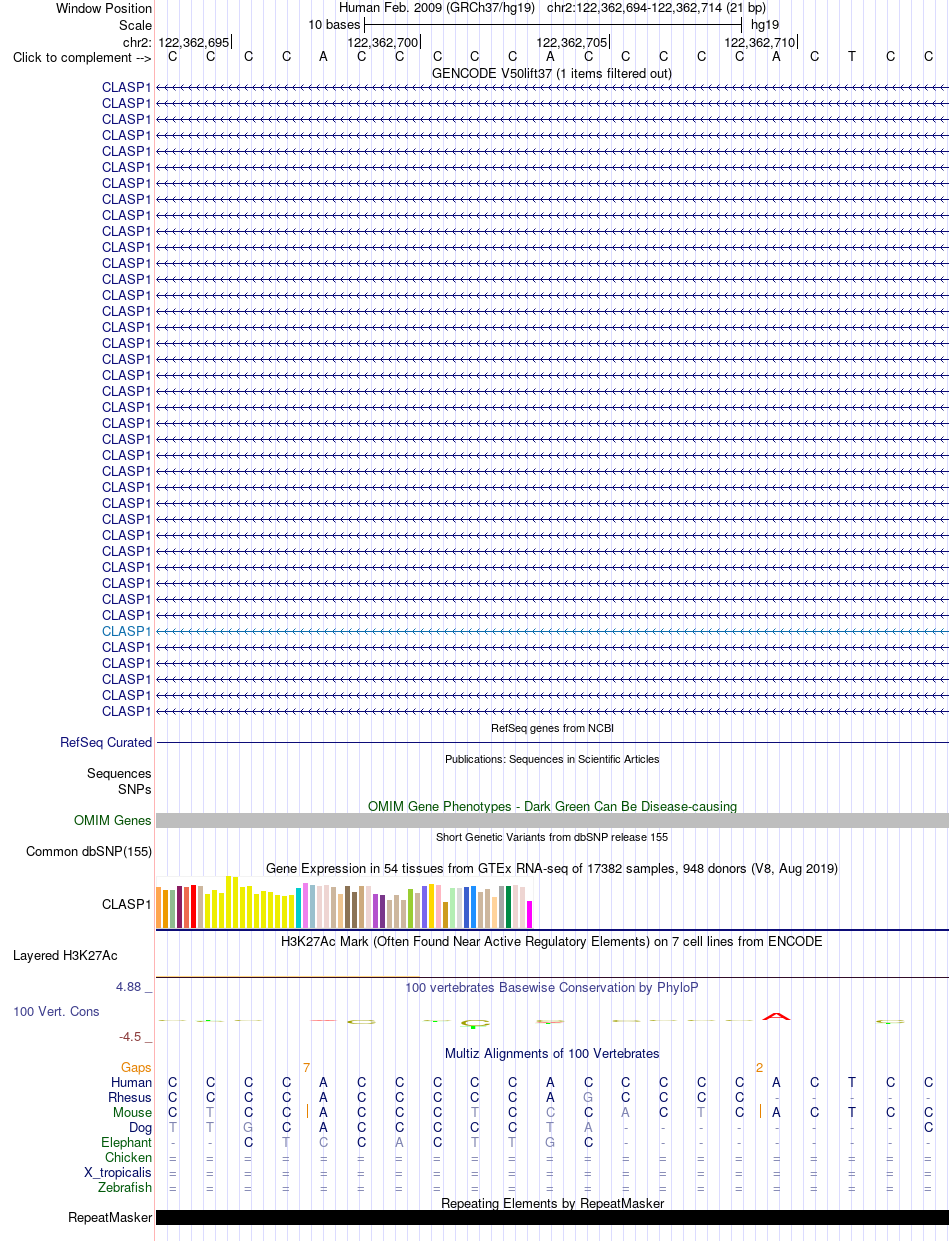The width and height of the screenshot is (950, 1241).
Task: Click position marker 122,362,705
Action: 572,42
